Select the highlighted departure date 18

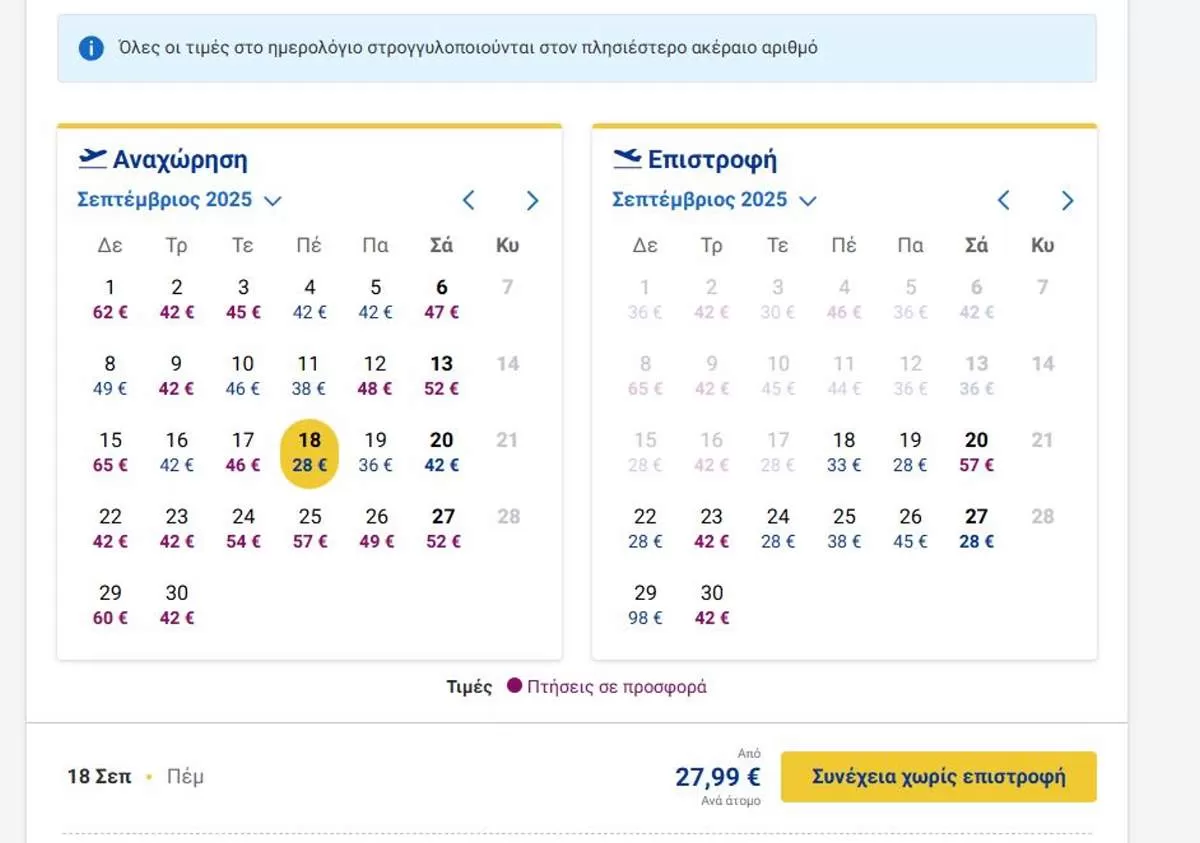[309, 453]
